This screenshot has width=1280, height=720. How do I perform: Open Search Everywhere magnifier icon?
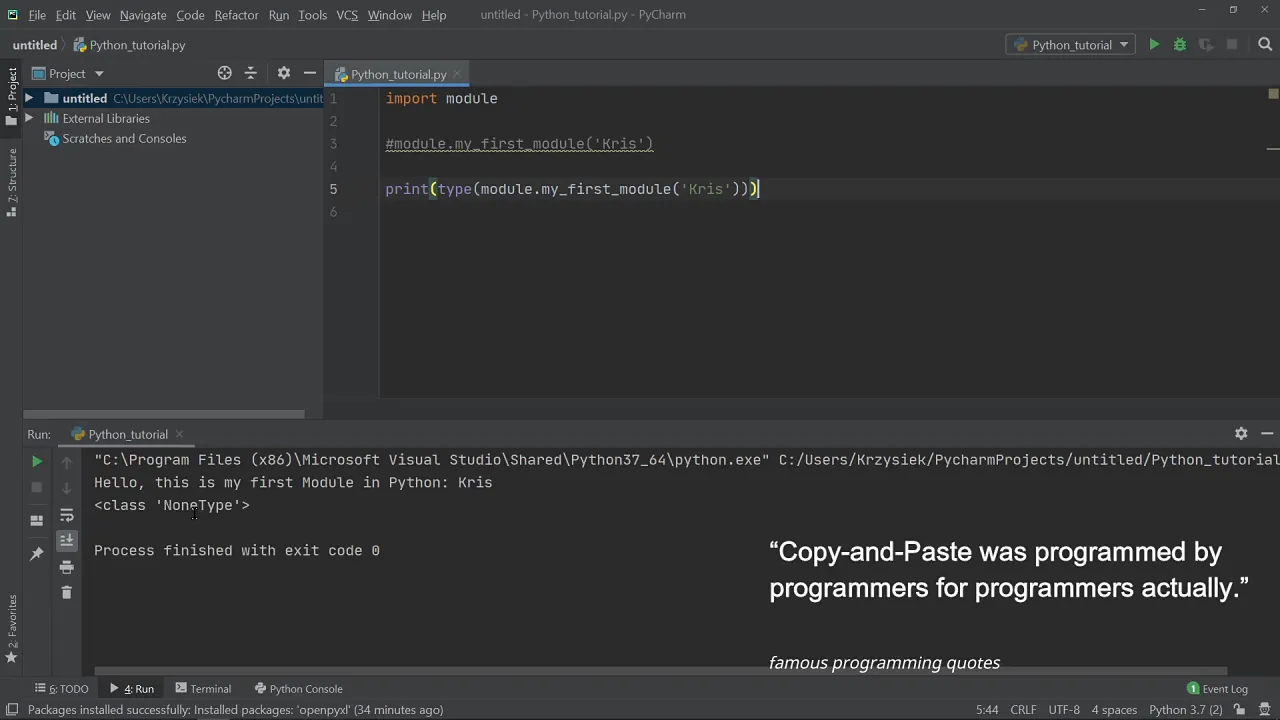click(x=1265, y=45)
